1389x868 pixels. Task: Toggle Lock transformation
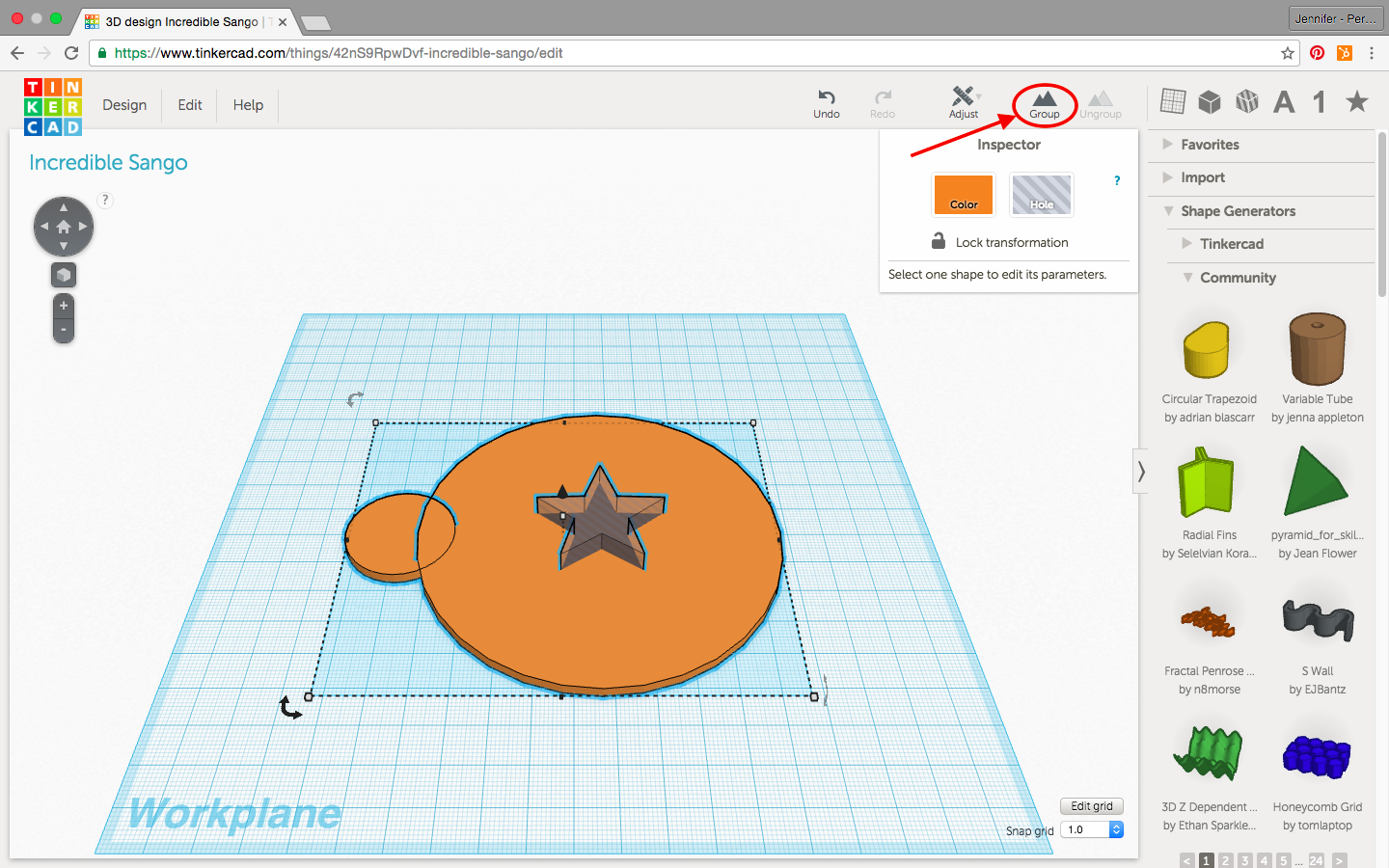click(999, 242)
